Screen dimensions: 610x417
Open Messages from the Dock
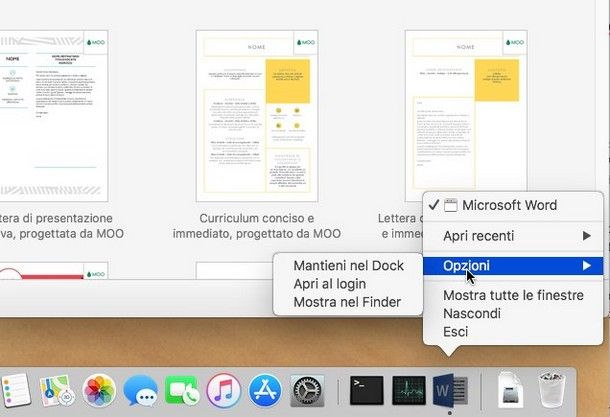coord(140,391)
